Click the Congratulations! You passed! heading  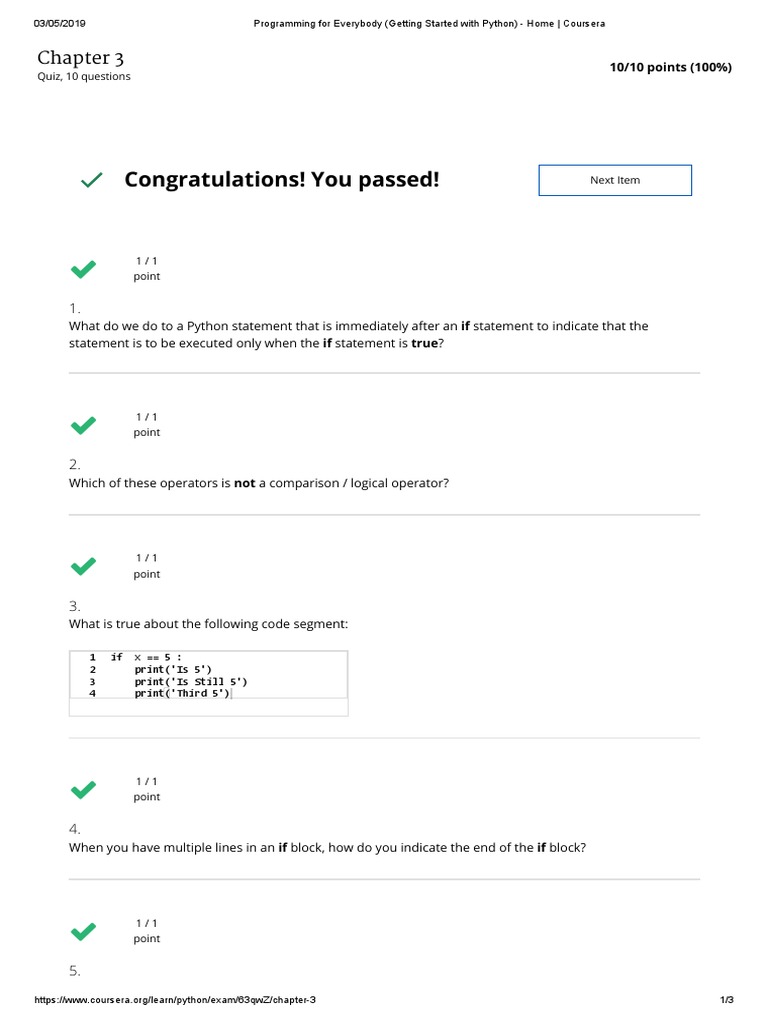tap(281, 180)
